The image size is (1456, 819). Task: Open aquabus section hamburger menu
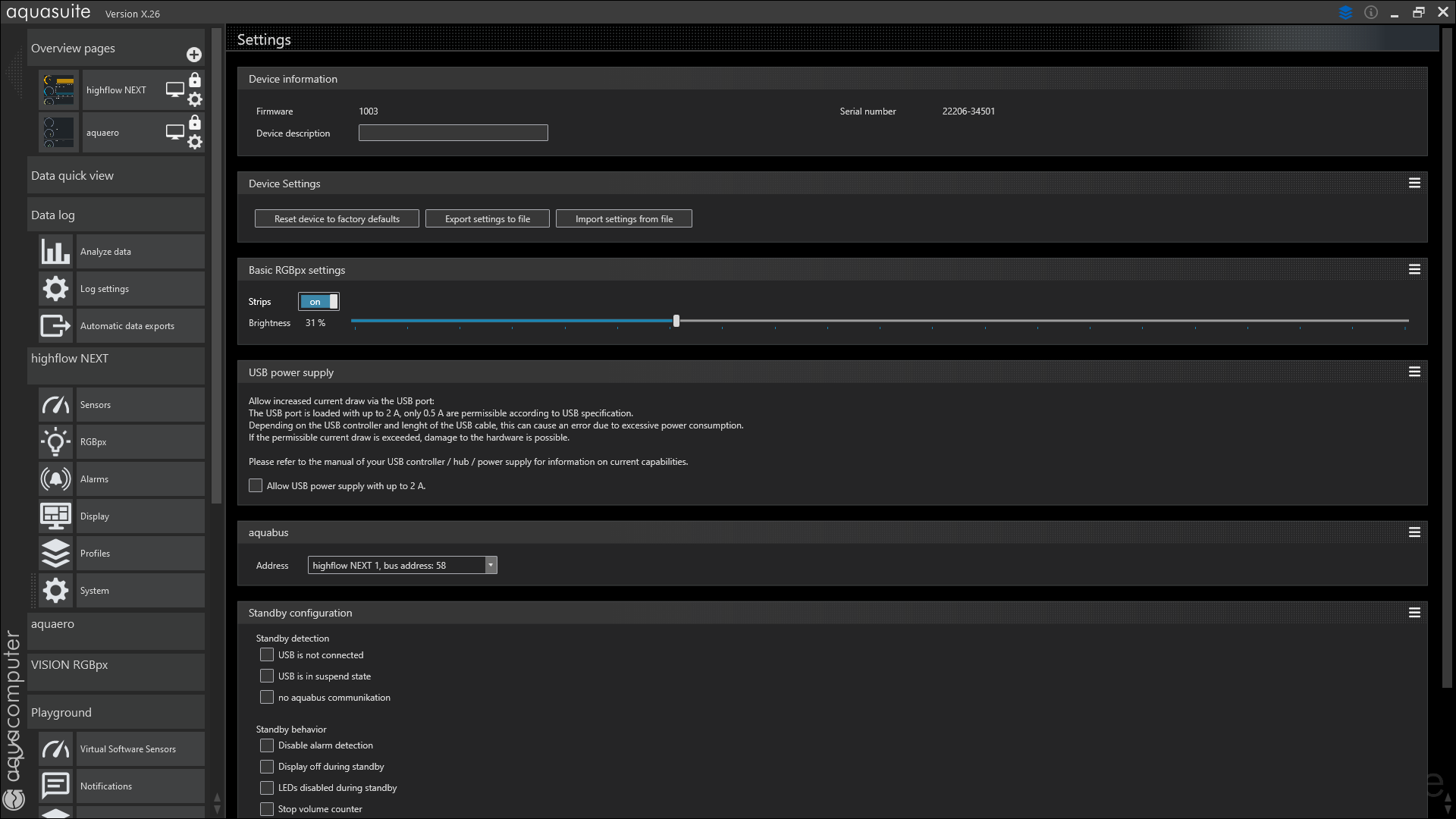tap(1414, 533)
